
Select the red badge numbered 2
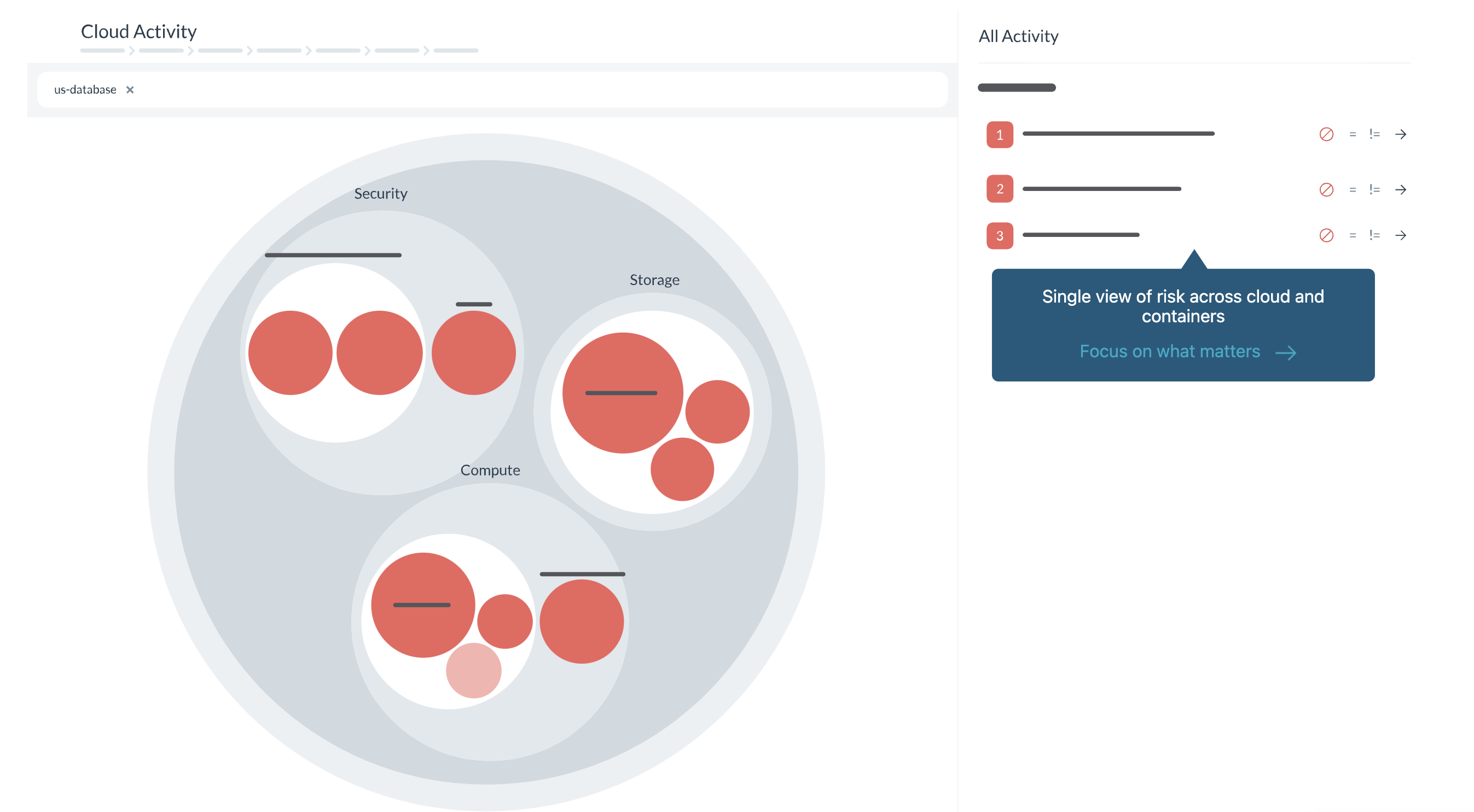click(999, 189)
